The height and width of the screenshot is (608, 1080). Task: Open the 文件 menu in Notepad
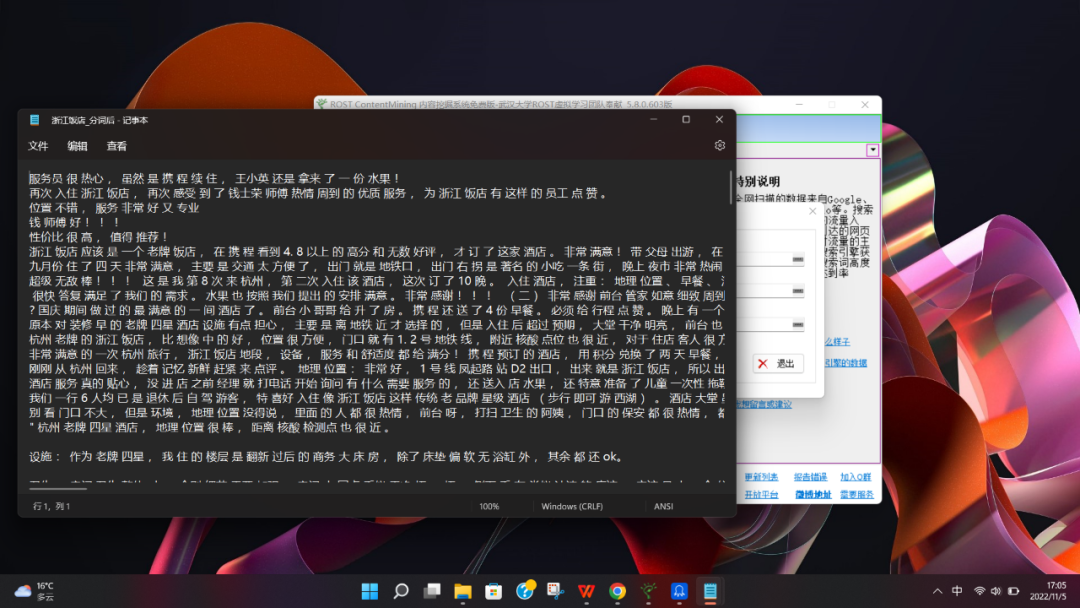pyautogui.click(x=39, y=146)
